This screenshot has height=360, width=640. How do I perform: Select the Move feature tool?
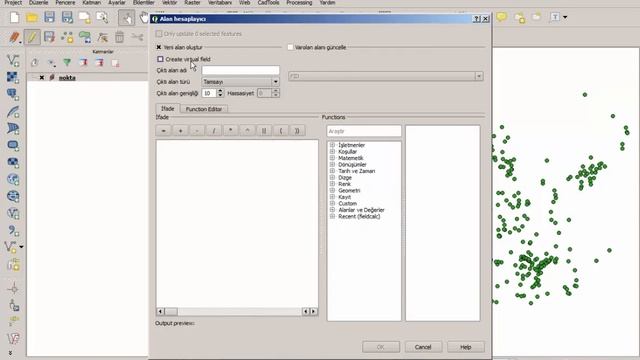84,37
